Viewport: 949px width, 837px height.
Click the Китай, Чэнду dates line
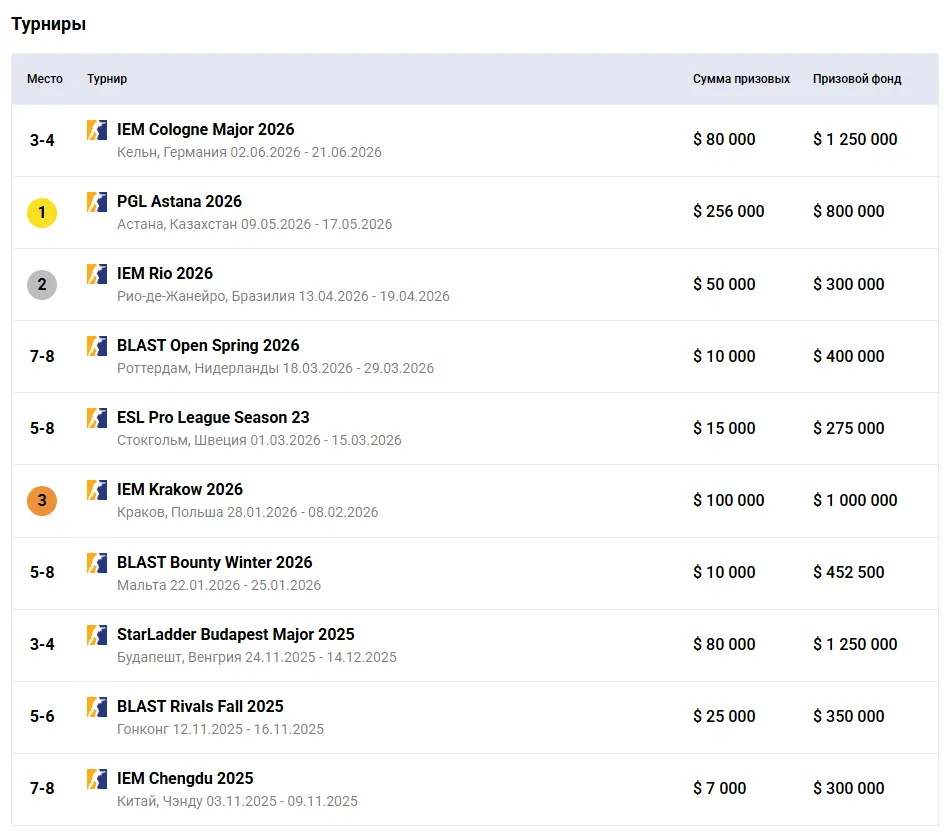click(237, 801)
